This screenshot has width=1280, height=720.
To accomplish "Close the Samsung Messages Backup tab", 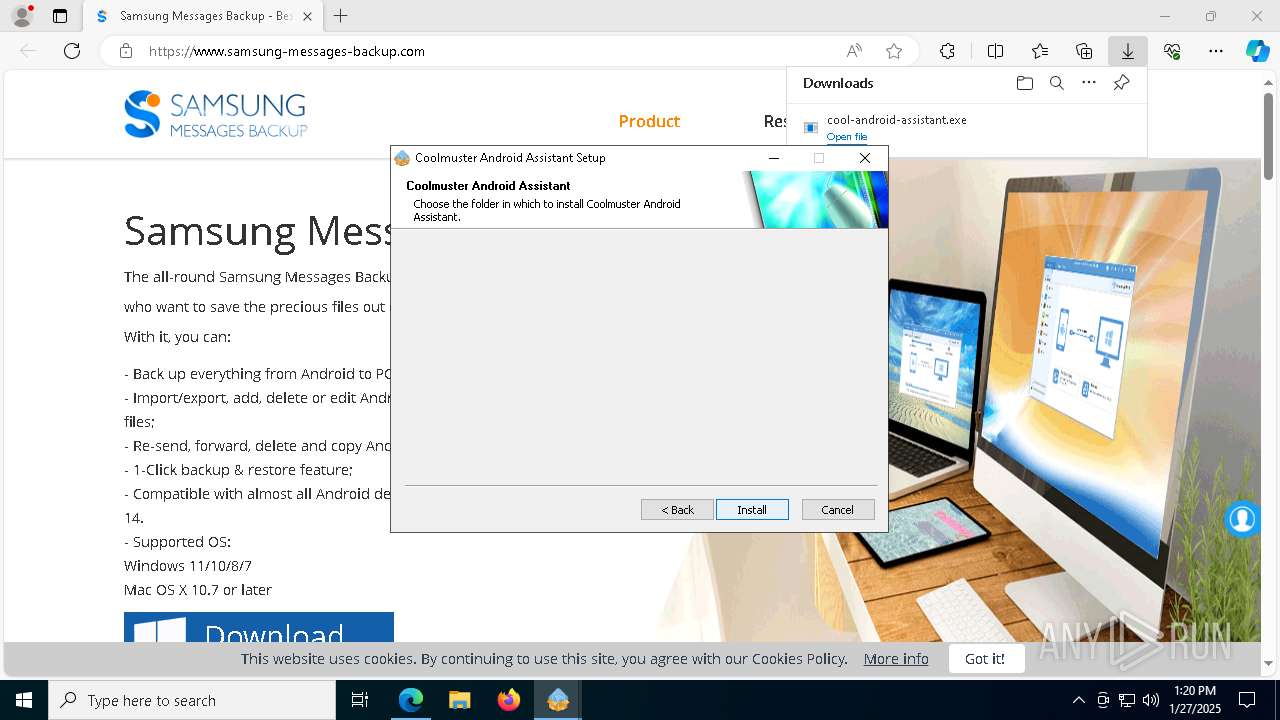I will (x=307, y=16).
